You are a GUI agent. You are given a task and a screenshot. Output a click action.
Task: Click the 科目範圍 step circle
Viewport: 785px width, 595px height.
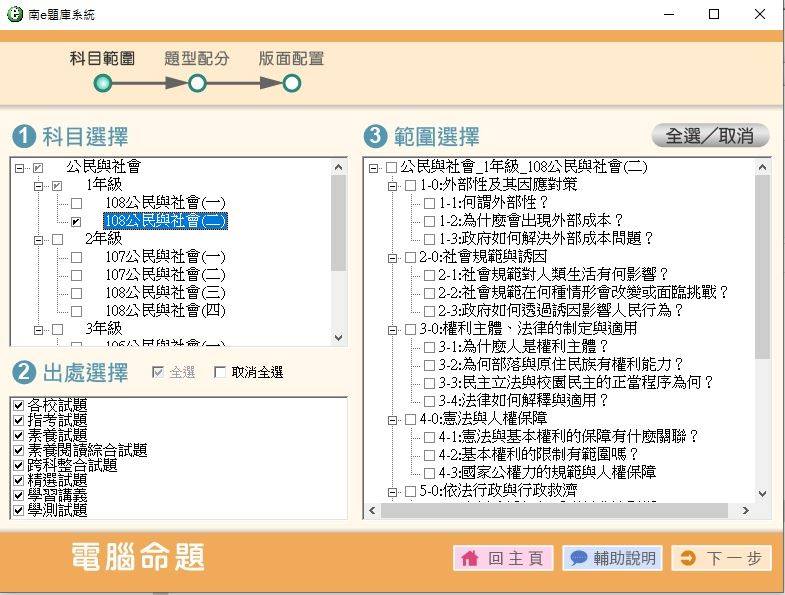tap(103, 83)
